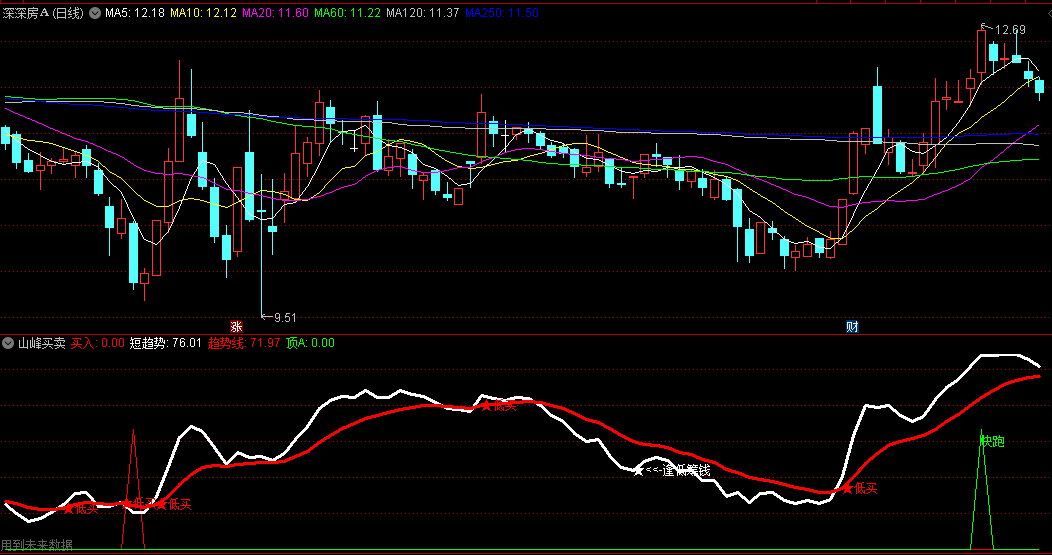1052x555 pixels.
Task: Select MA20: 11.60 label
Action: coord(275,13)
